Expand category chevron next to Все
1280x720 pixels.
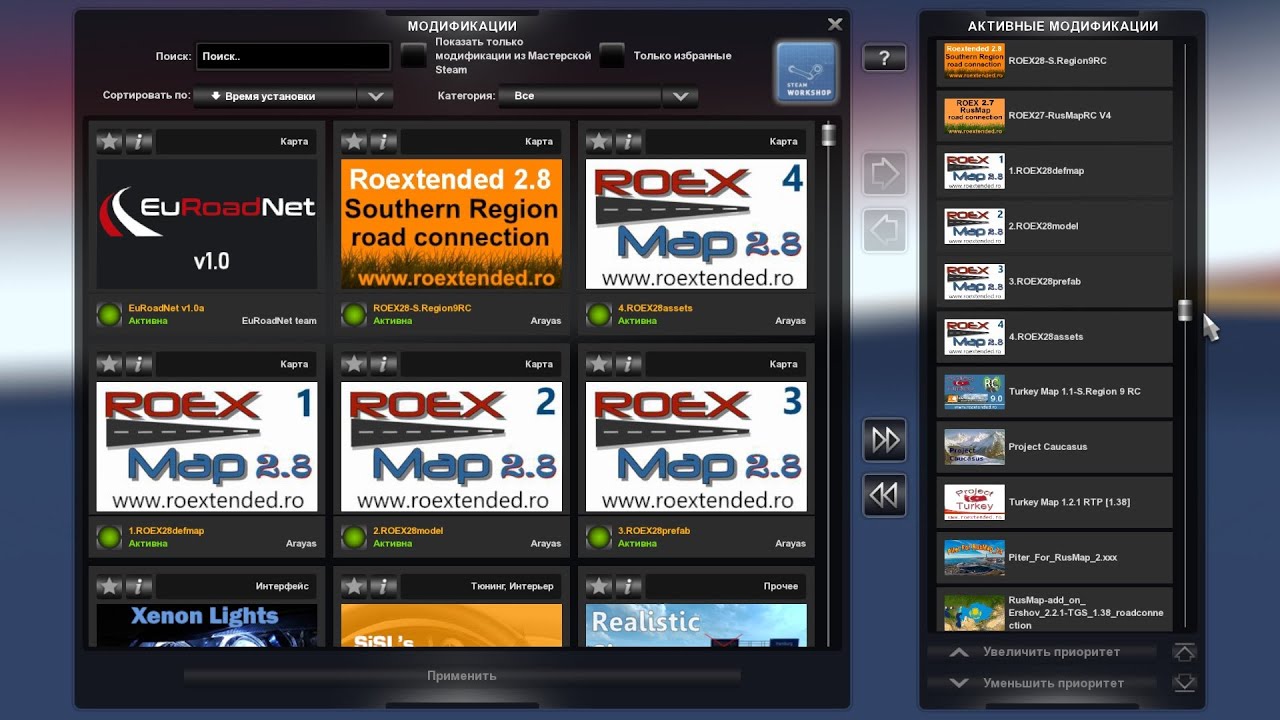(x=680, y=96)
